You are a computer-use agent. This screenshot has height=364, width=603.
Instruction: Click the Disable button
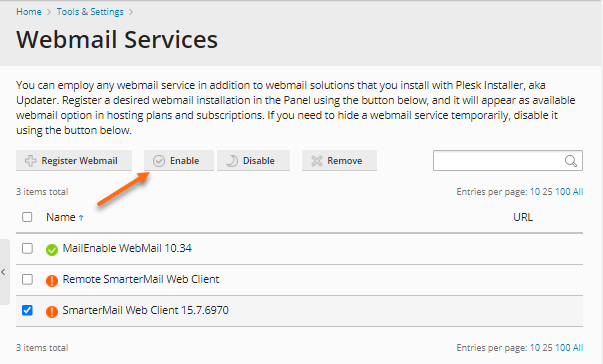253,161
